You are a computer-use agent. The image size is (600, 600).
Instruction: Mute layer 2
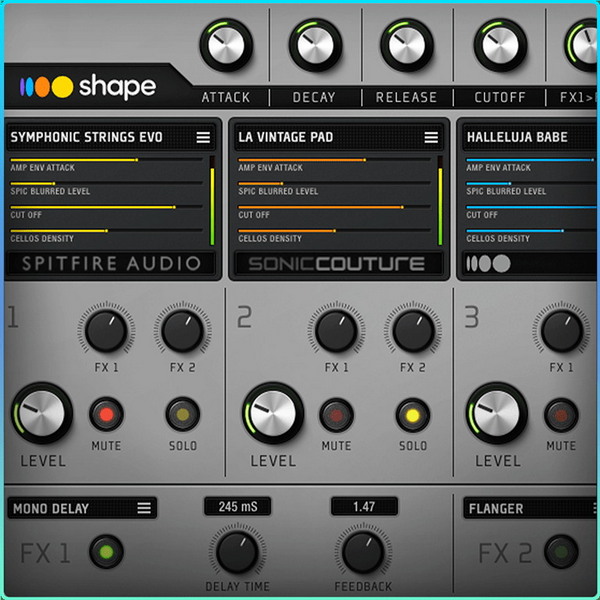pyautogui.click(x=336, y=416)
